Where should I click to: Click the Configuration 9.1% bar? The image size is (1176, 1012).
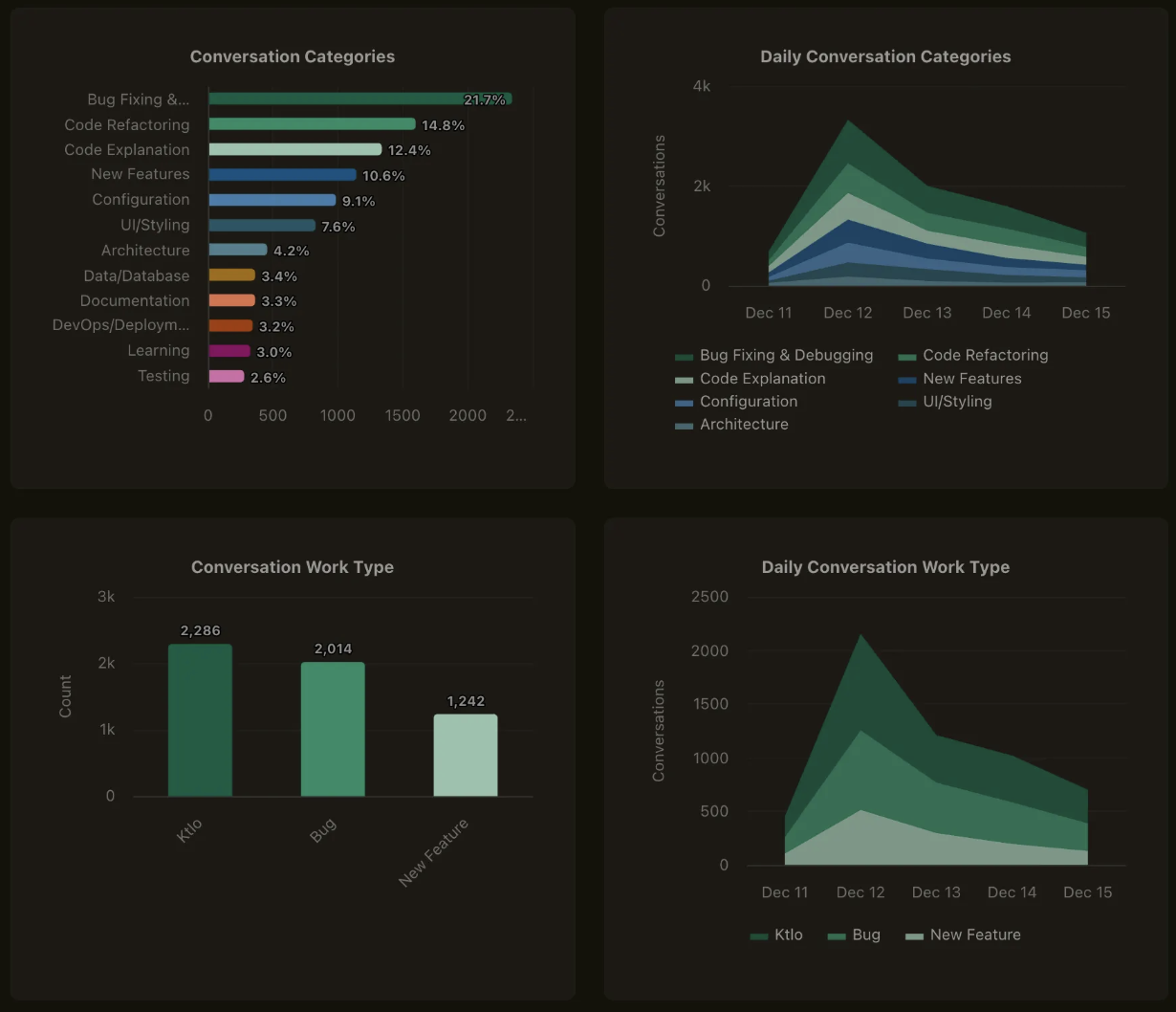(x=272, y=200)
